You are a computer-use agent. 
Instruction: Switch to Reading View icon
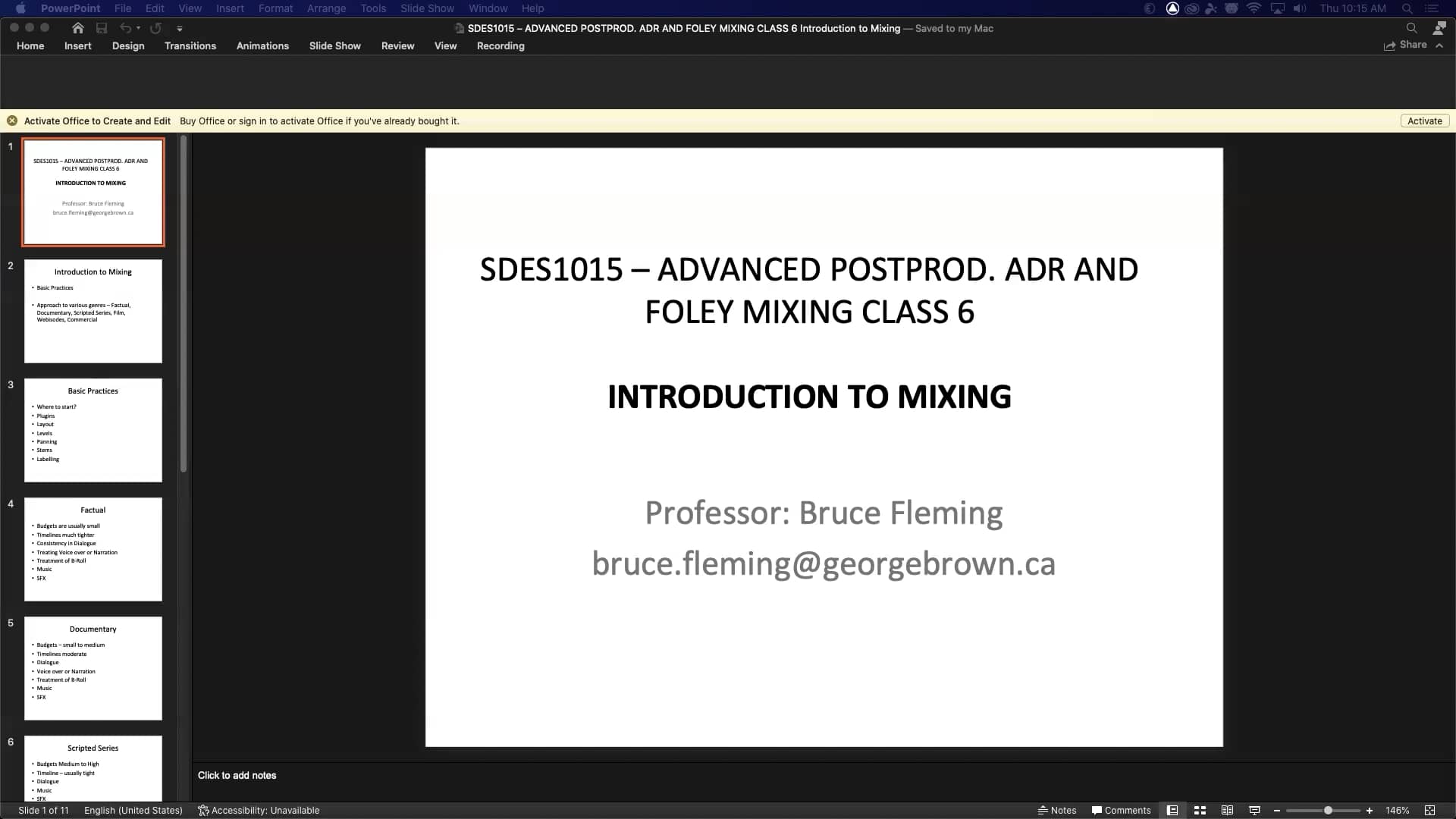(1227, 811)
